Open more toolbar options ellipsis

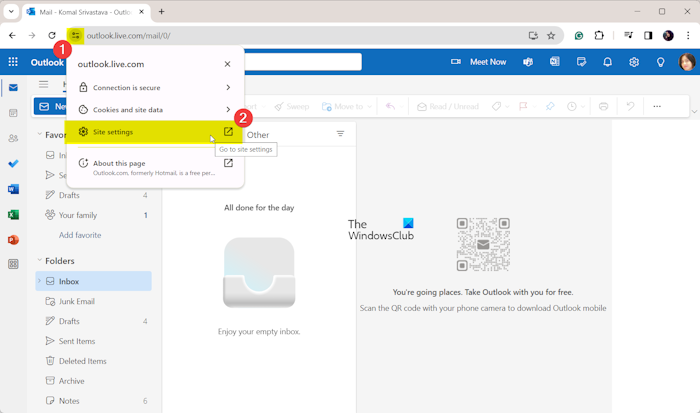(657, 106)
